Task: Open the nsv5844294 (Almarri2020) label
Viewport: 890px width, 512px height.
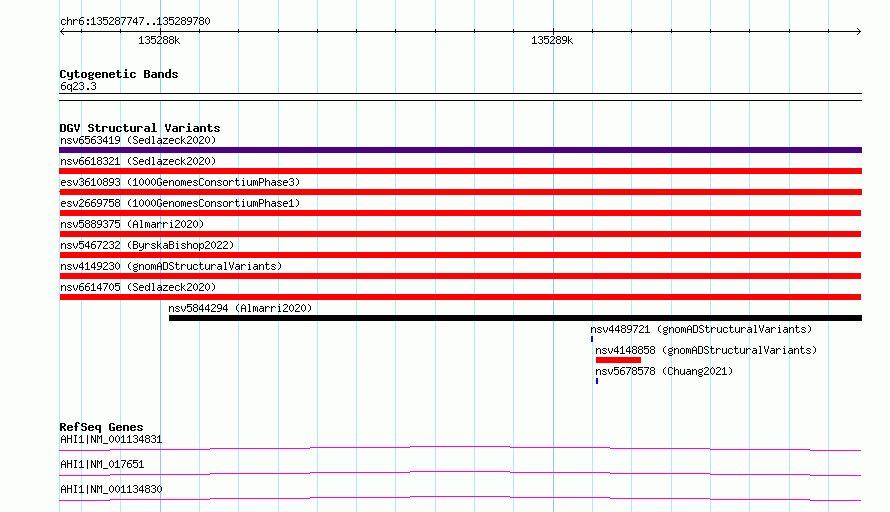Action: coord(240,308)
